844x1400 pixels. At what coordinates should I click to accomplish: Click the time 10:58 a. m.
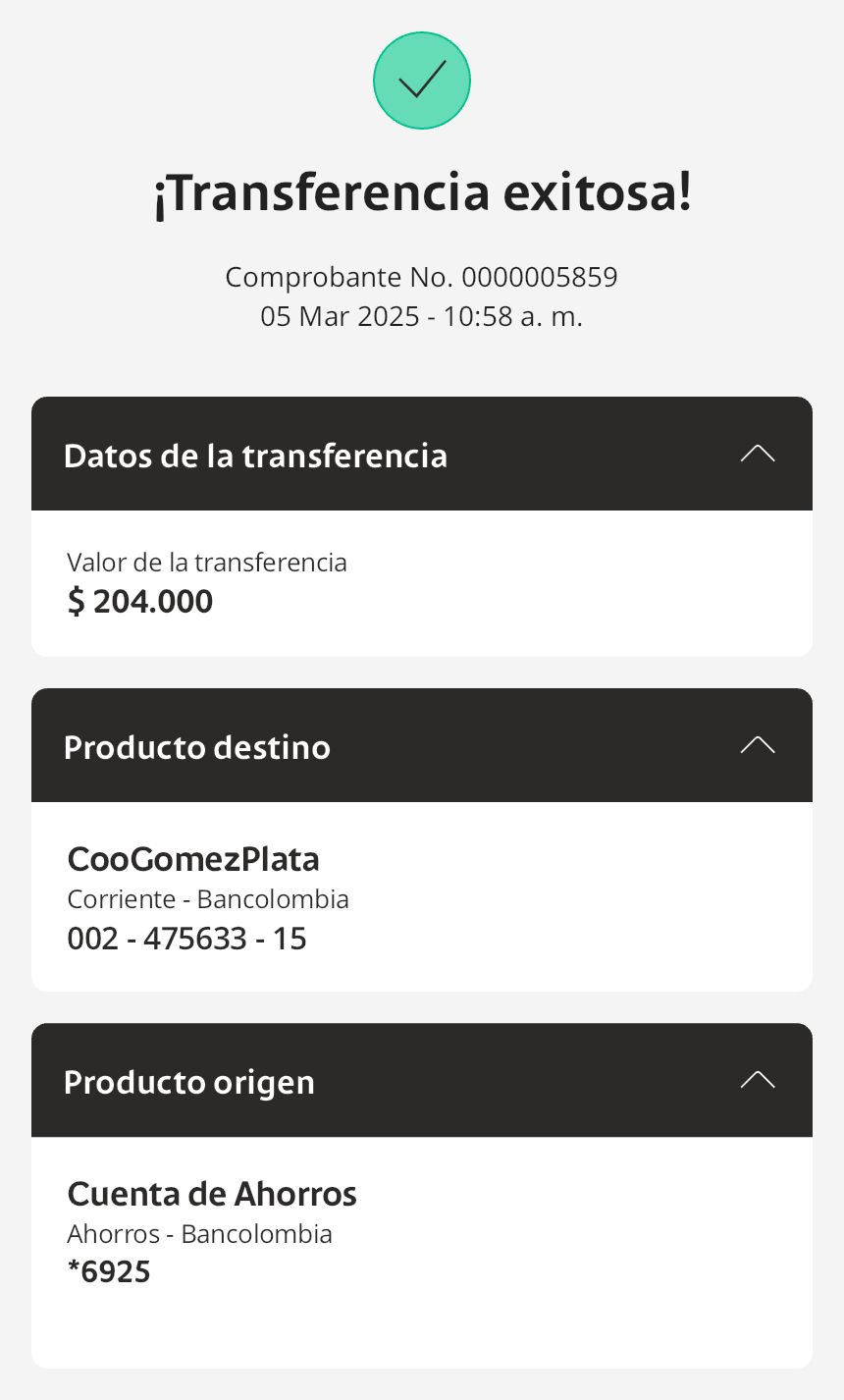(512, 317)
